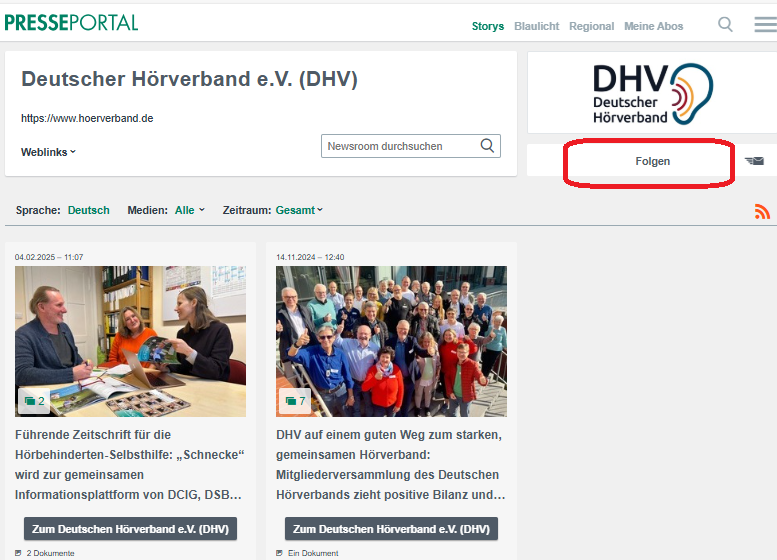Expand the Medien Alle filter

[x=190, y=210]
